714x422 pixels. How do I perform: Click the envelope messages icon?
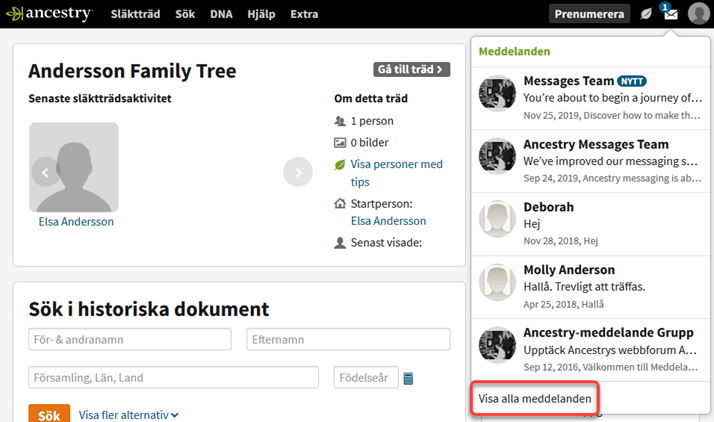point(670,14)
